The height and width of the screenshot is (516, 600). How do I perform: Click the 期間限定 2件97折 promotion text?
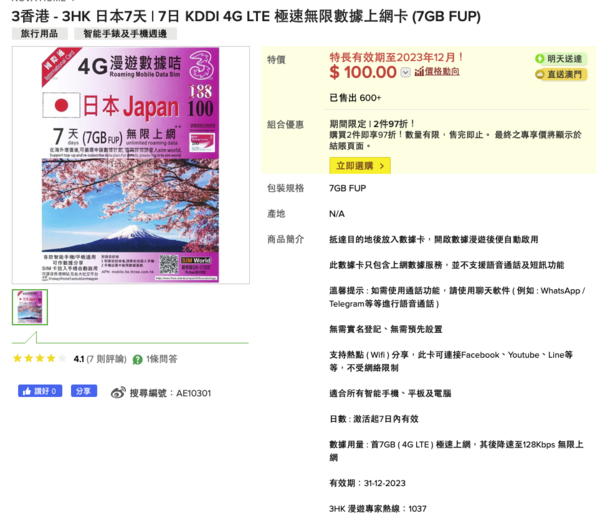372,124
